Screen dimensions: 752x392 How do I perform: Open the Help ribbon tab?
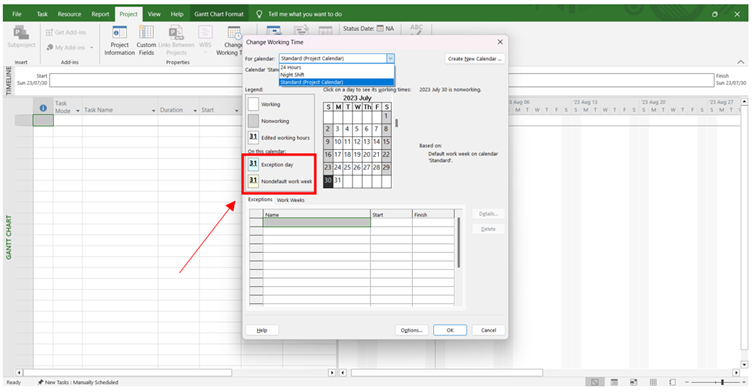click(x=177, y=14)
